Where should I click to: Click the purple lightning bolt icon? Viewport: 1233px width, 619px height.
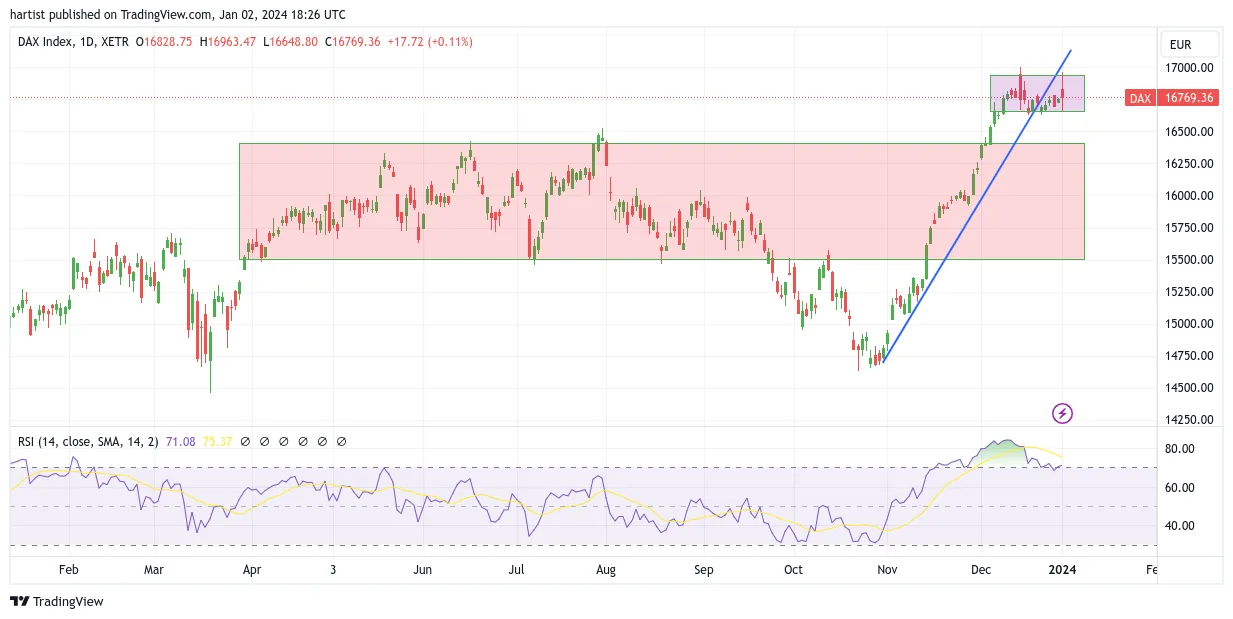tap(1063, 413)
